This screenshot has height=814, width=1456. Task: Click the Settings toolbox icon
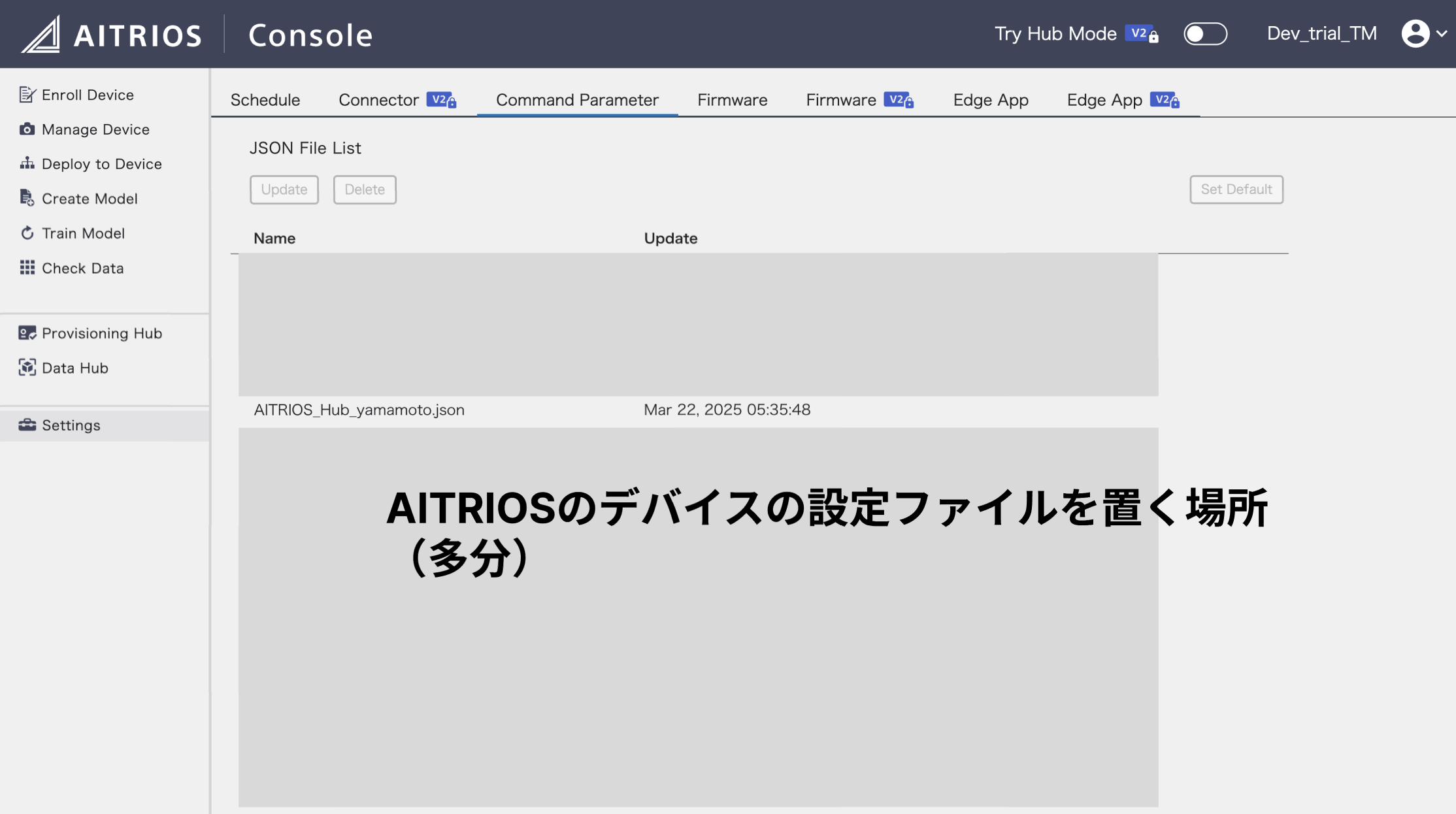(x=27, y=425)
